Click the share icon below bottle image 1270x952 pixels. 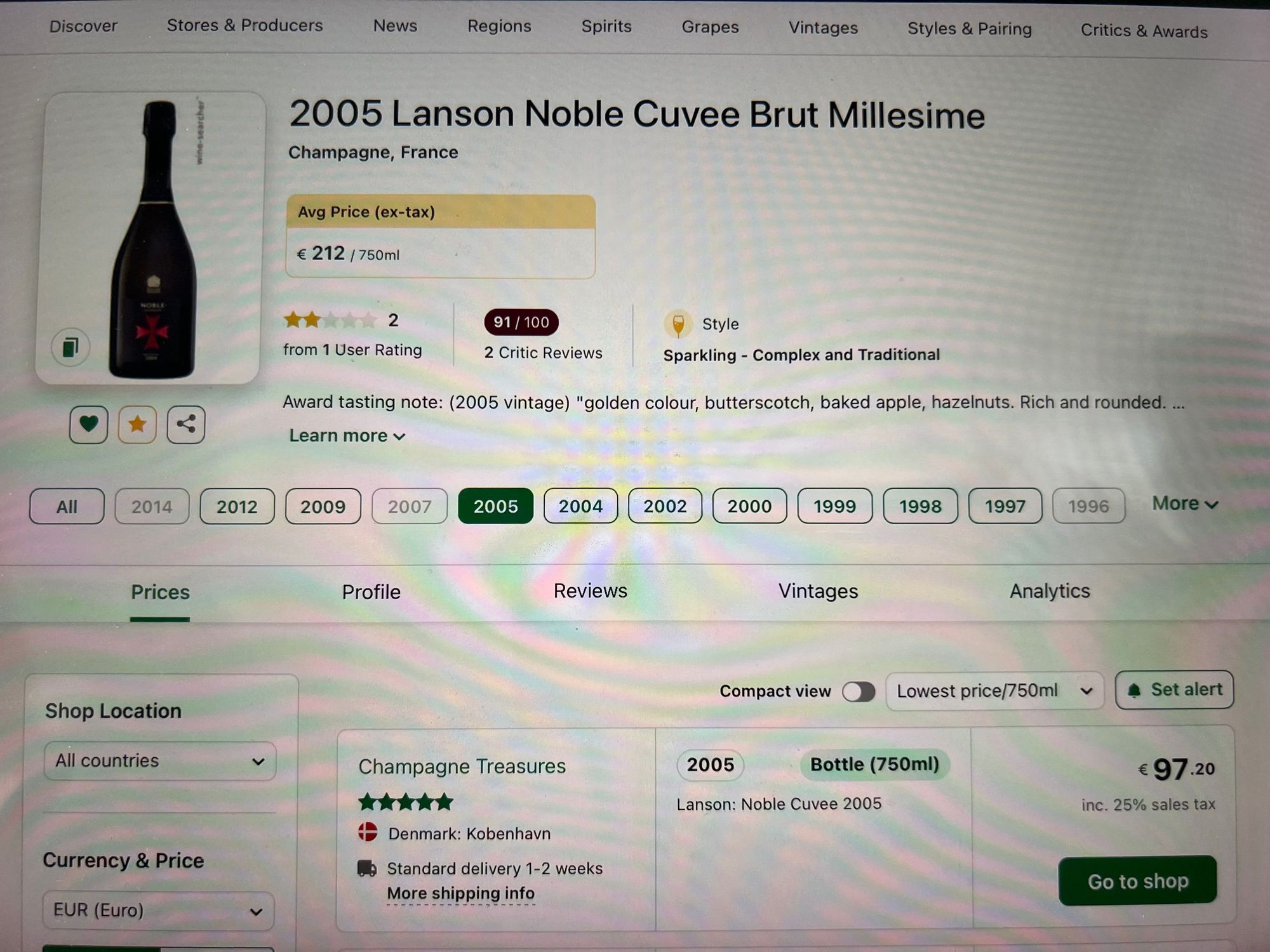pyautogui.click(x=185, y=424)
